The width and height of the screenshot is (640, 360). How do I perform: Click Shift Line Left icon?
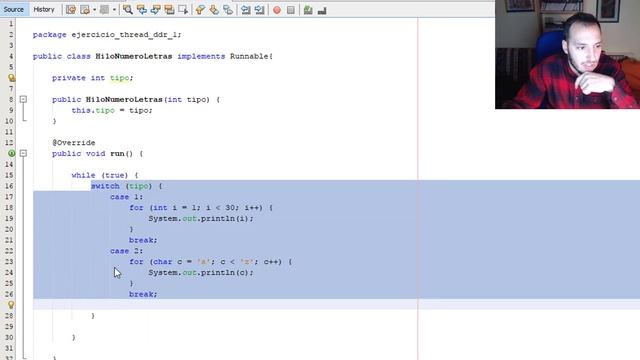click(245, 10)
